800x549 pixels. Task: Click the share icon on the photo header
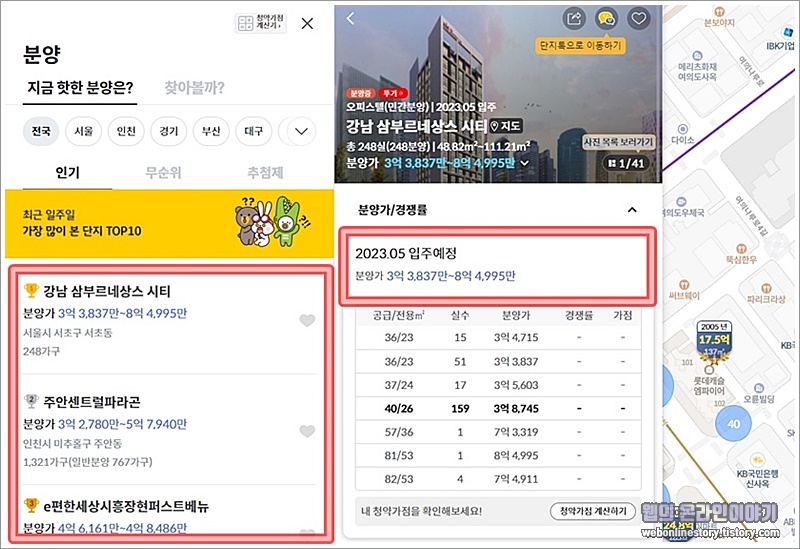coord(574,19)
